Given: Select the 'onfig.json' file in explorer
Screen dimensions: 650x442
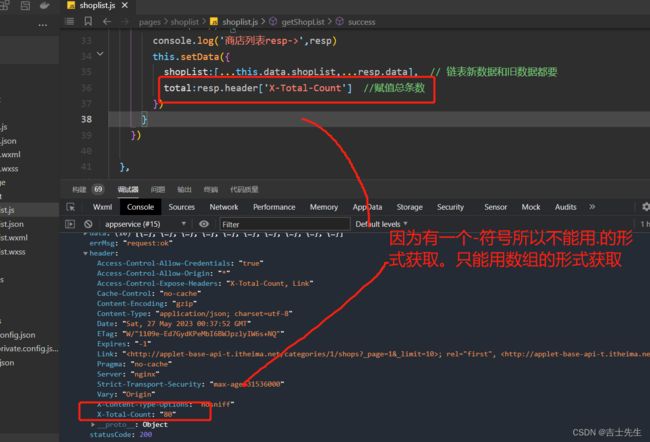Looking at the screenshot, I should (x=17, y=335).
